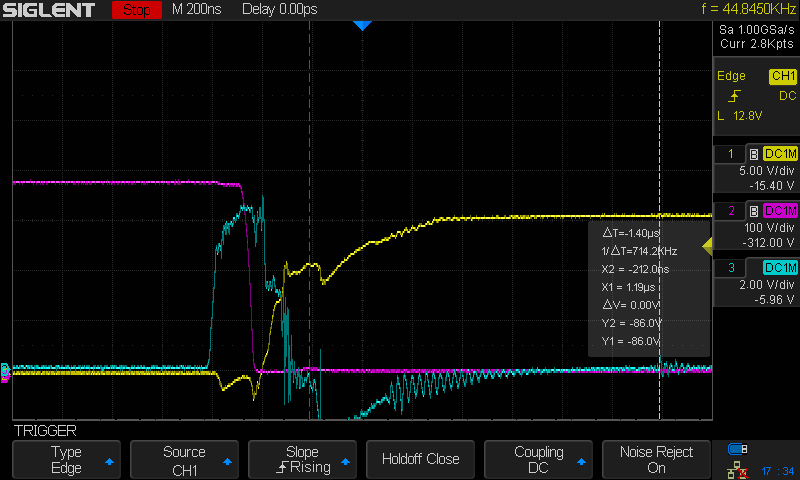Click the blue arrow on Source softkey
The height and width of the screenshot is (480, 800).
pyautogui.click(x=227, y=462)
